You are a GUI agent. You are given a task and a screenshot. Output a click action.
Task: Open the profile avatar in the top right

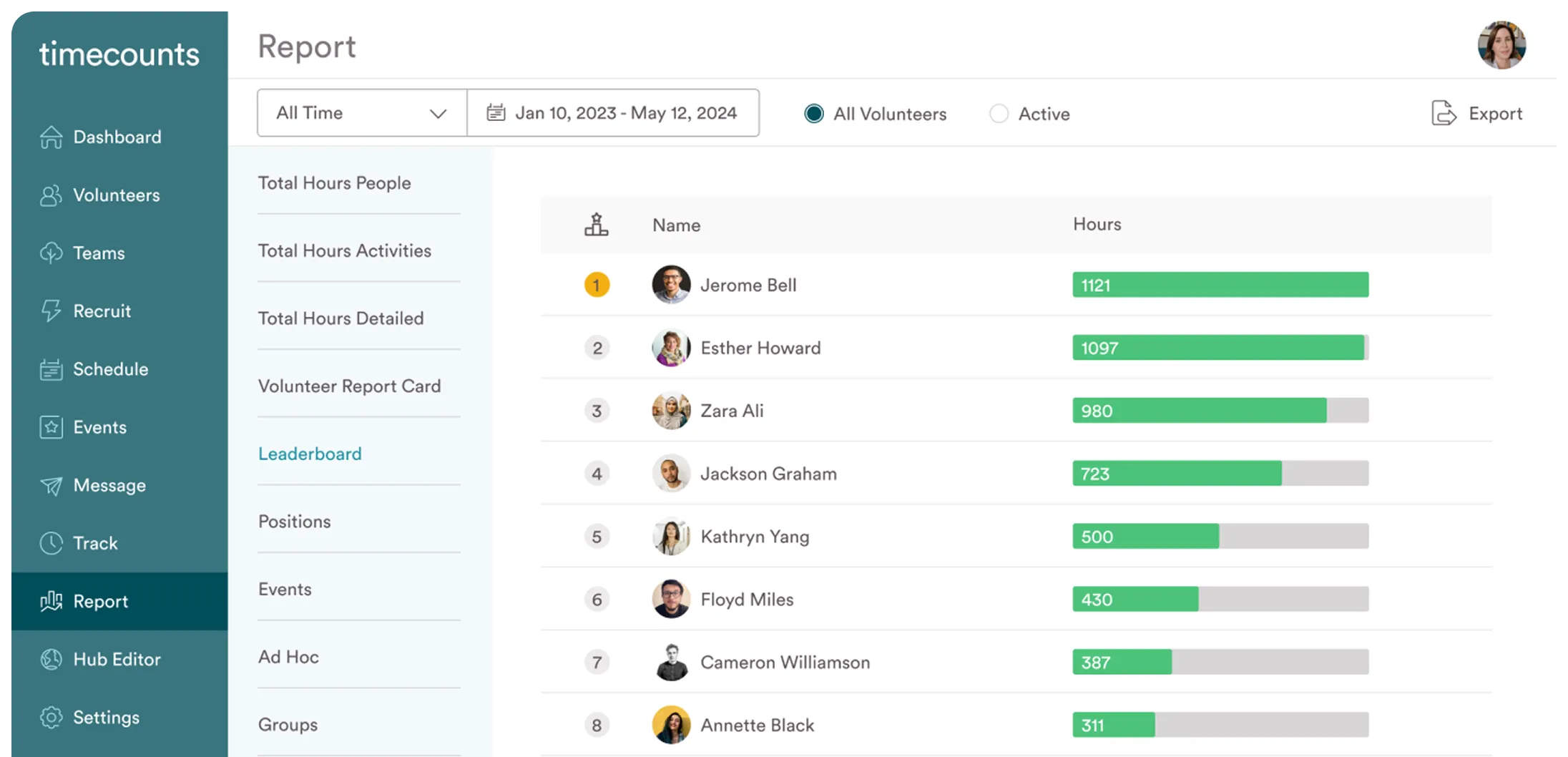[x=1501, y=44]
